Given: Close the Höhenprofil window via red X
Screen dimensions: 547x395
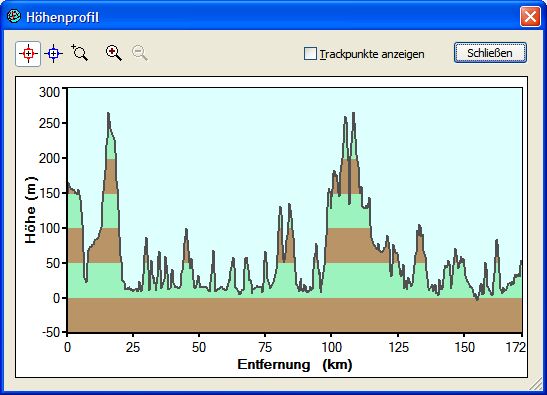Looking at the screenshot, I should [530, 16].
